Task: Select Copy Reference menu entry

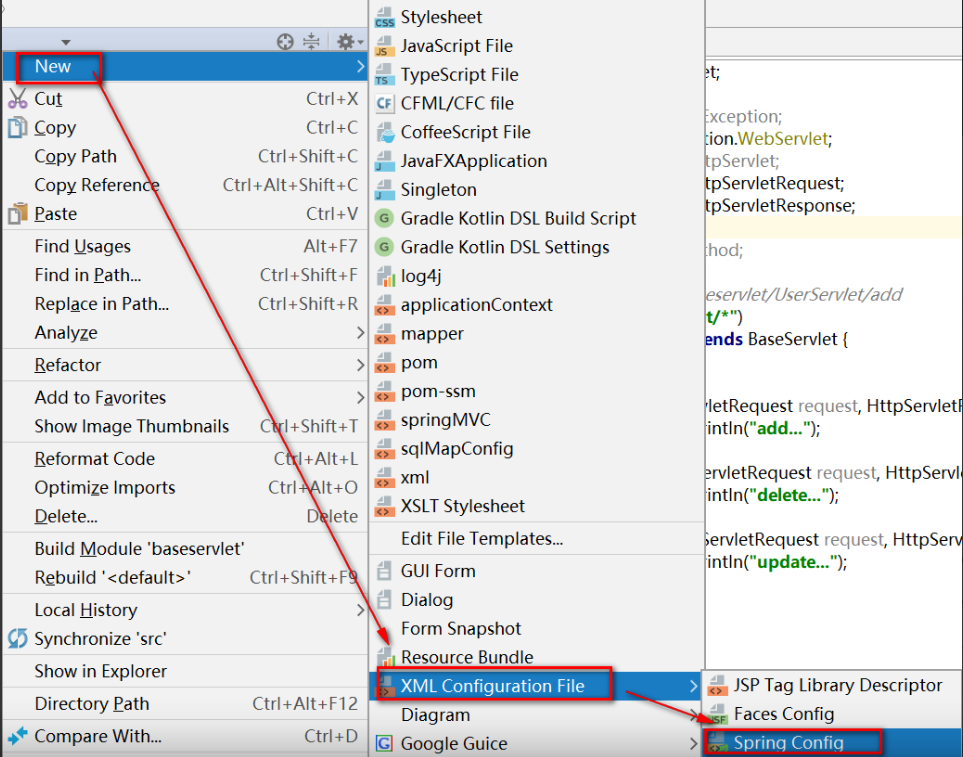Action: tap(185, 185)
